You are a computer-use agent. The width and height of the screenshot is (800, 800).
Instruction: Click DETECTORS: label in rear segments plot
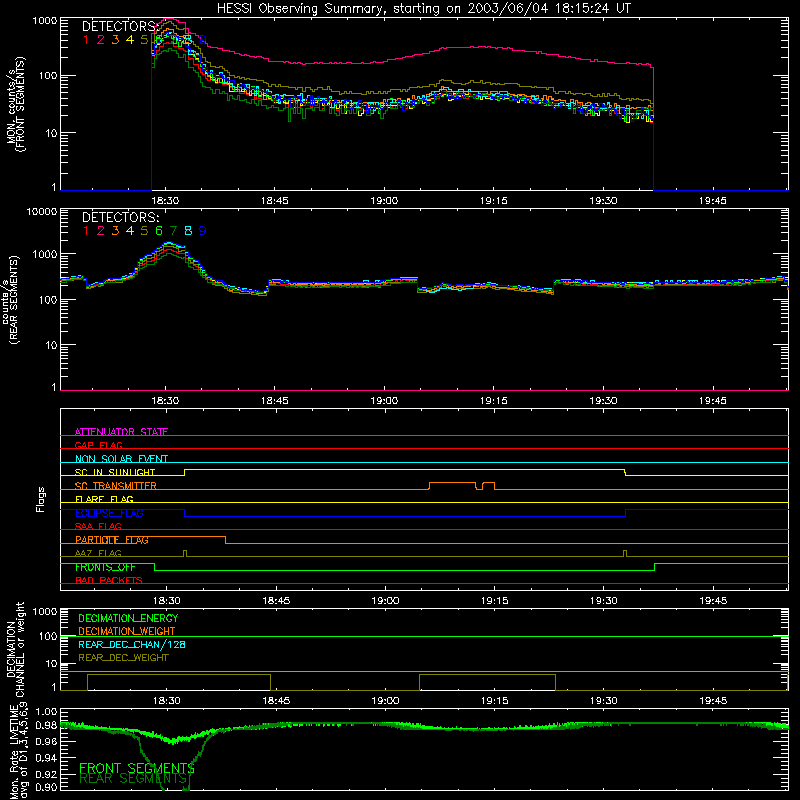click(x=120, y=217)
